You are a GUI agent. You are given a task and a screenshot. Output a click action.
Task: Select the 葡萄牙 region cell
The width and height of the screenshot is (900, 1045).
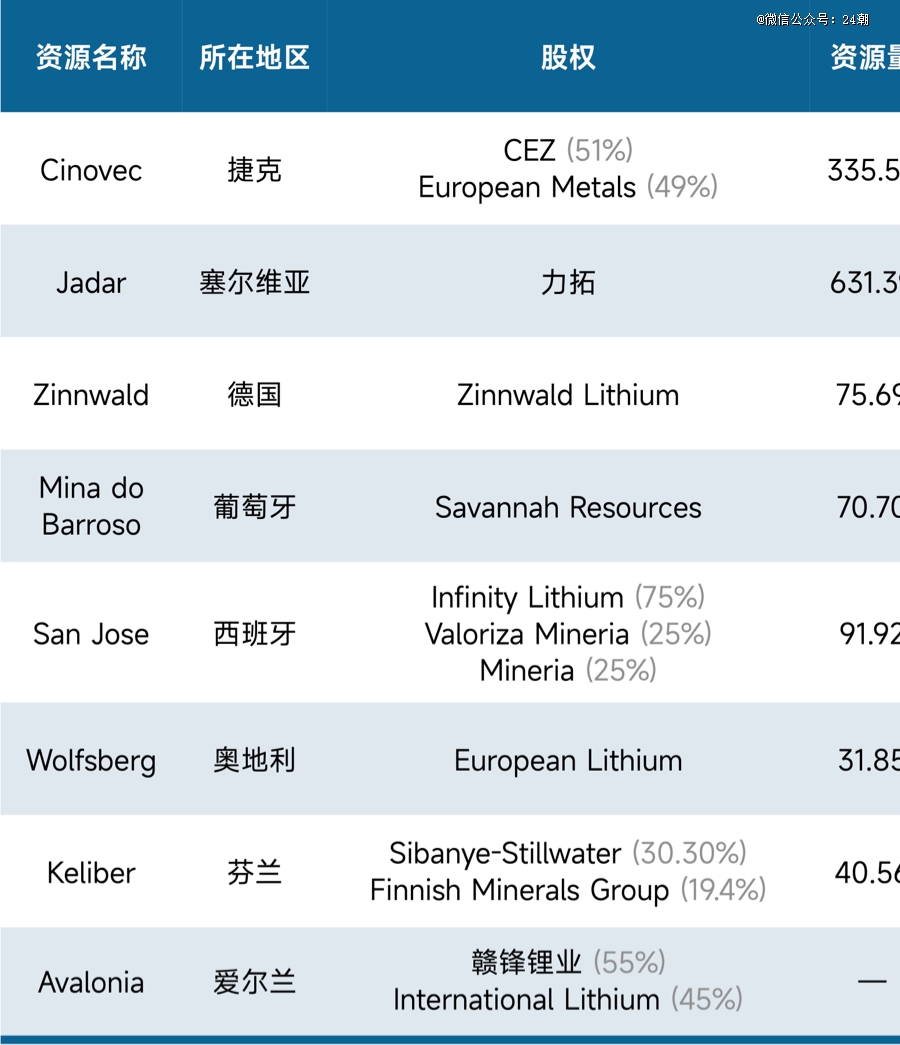(255, 507)
